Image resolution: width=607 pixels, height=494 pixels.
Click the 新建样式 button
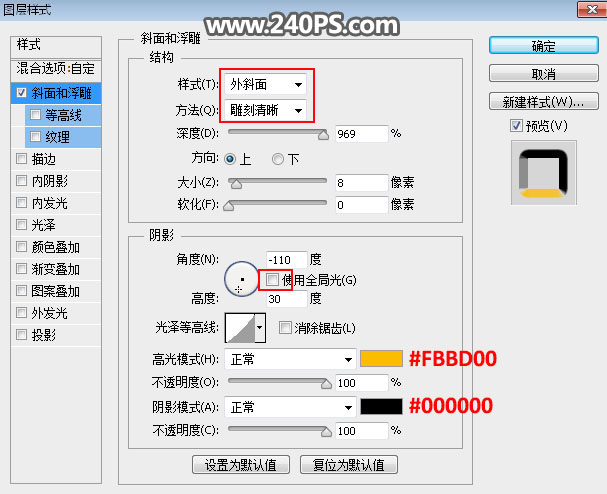(544, 101)
